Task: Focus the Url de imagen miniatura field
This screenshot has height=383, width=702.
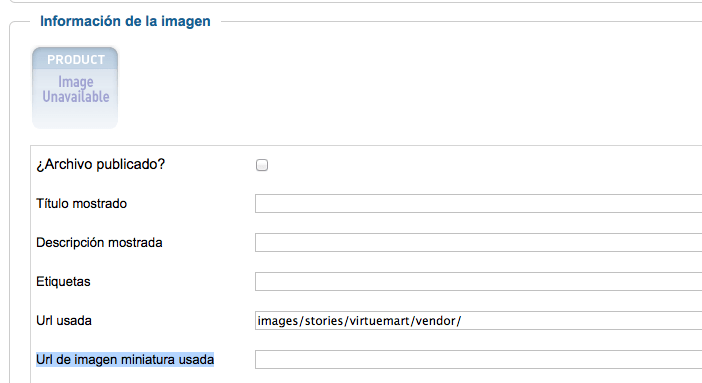Action: [479, 359]
